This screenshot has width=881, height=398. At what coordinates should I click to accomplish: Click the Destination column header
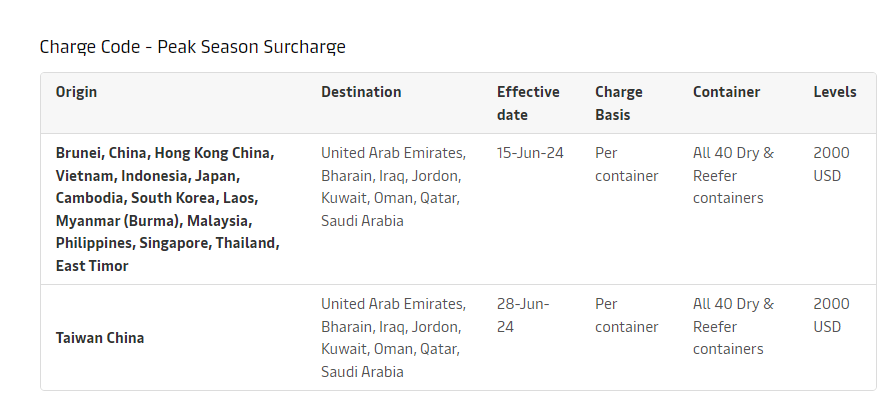point(361,92)
